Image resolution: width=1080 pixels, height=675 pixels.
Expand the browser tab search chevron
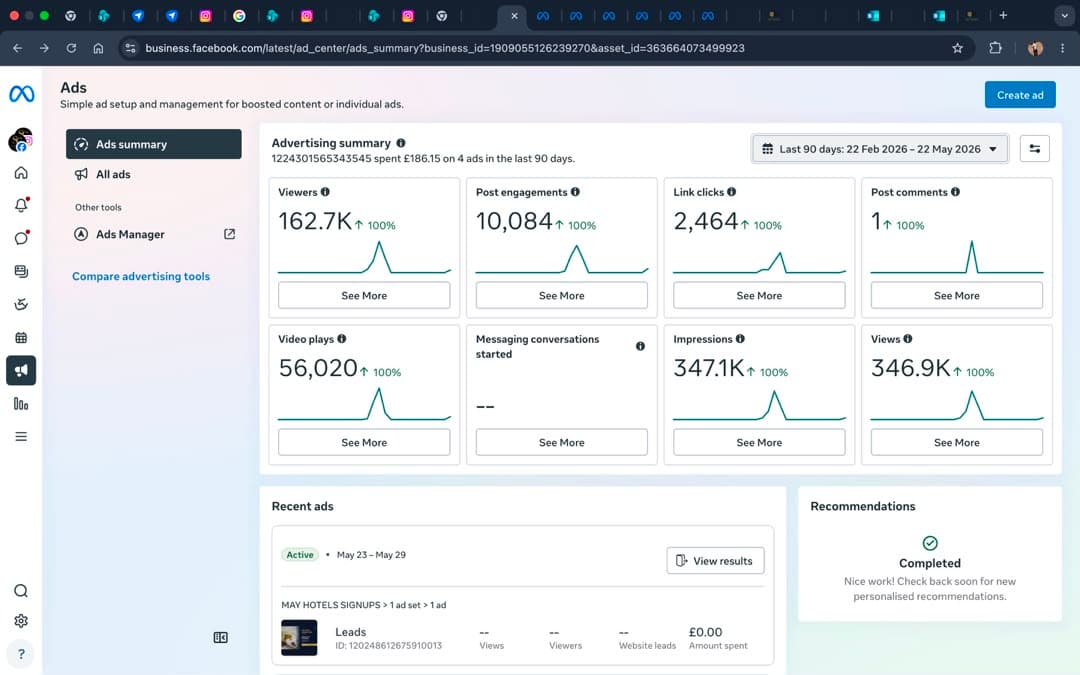(x=1064, y=15)
